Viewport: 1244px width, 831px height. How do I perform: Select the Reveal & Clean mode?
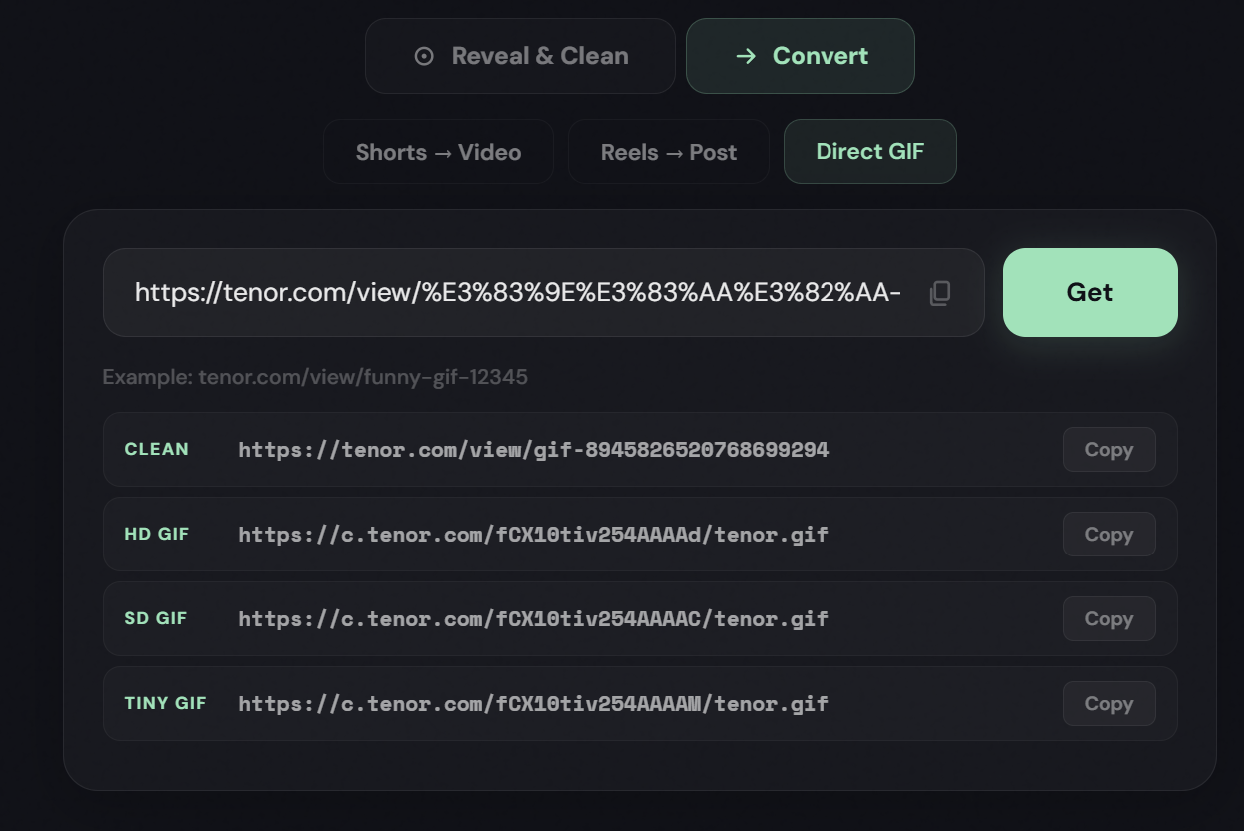[x=520, y=55]
